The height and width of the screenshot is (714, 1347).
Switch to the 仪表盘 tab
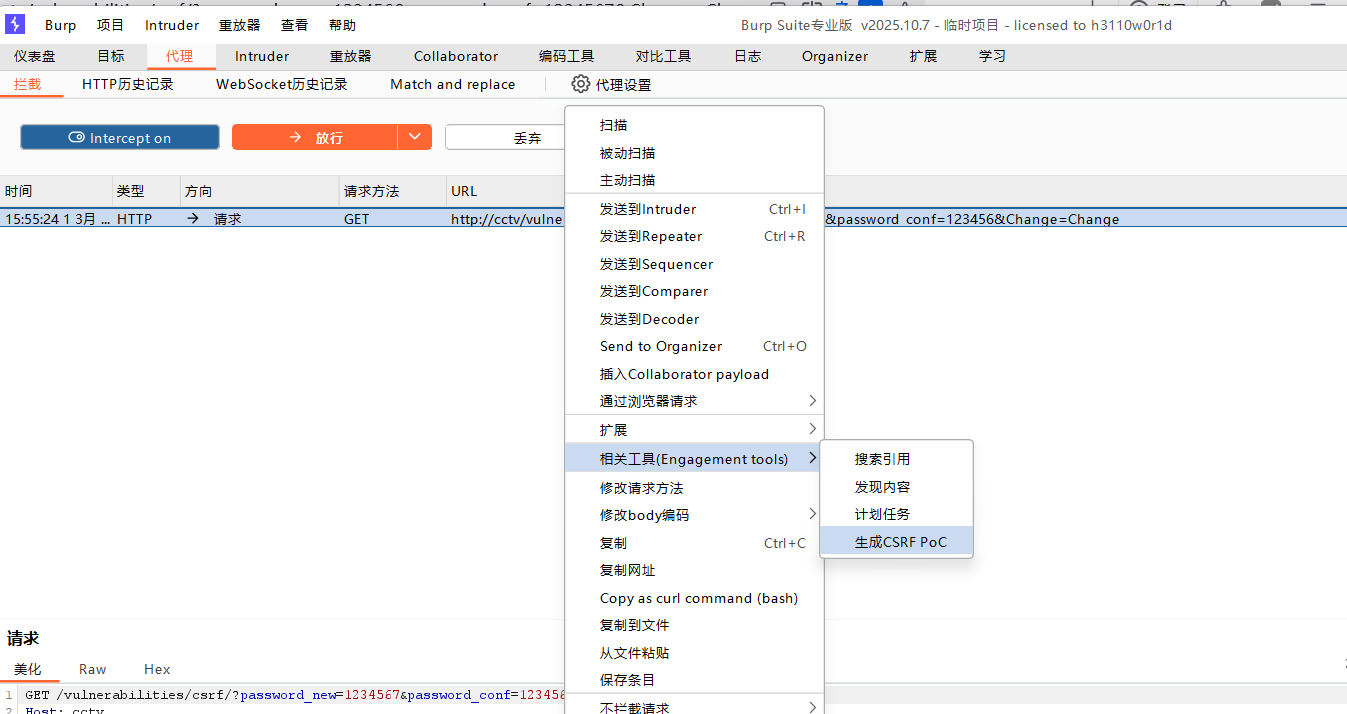[x=35, y=56]
